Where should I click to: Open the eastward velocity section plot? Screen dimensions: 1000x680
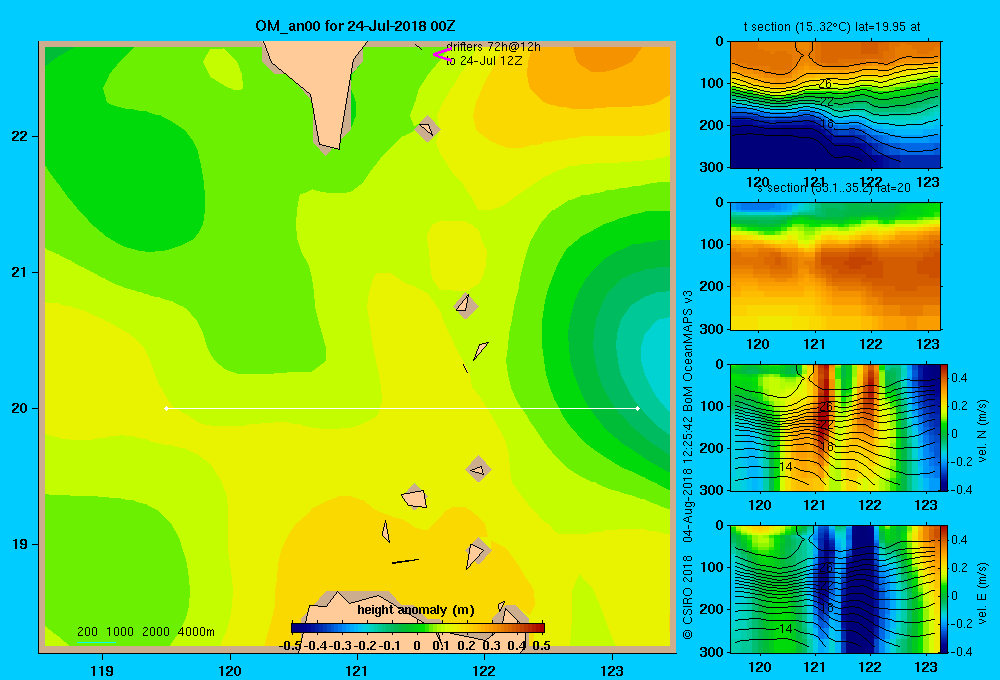coord(835,589)
